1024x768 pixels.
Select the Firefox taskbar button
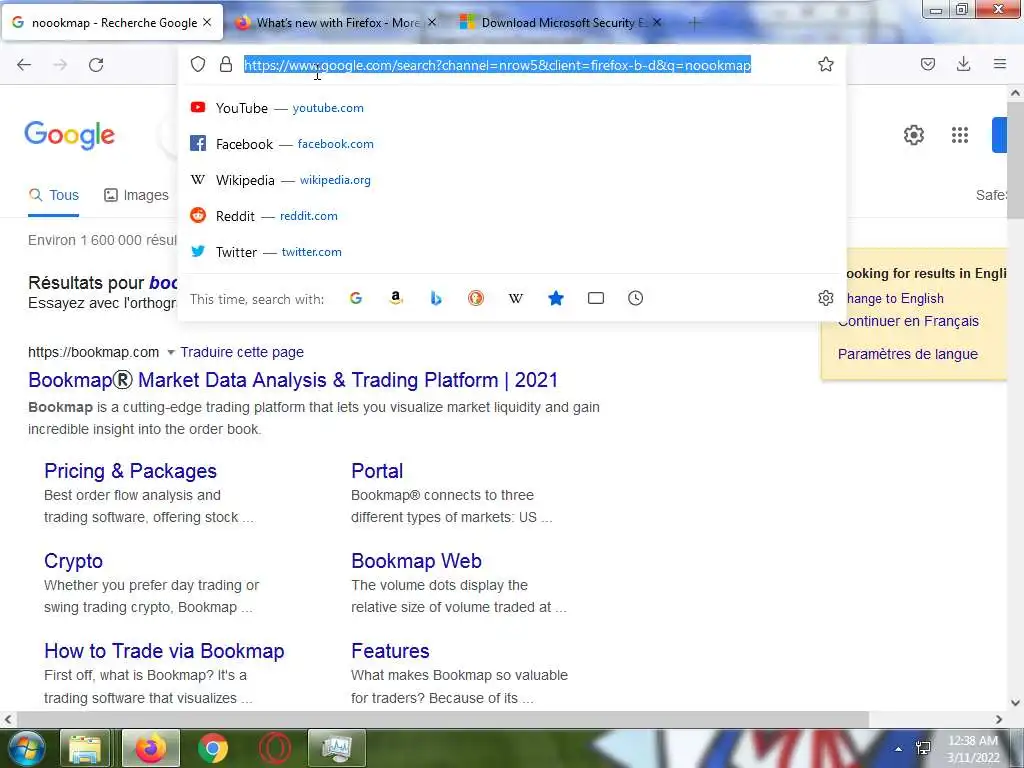coord(151,748)
